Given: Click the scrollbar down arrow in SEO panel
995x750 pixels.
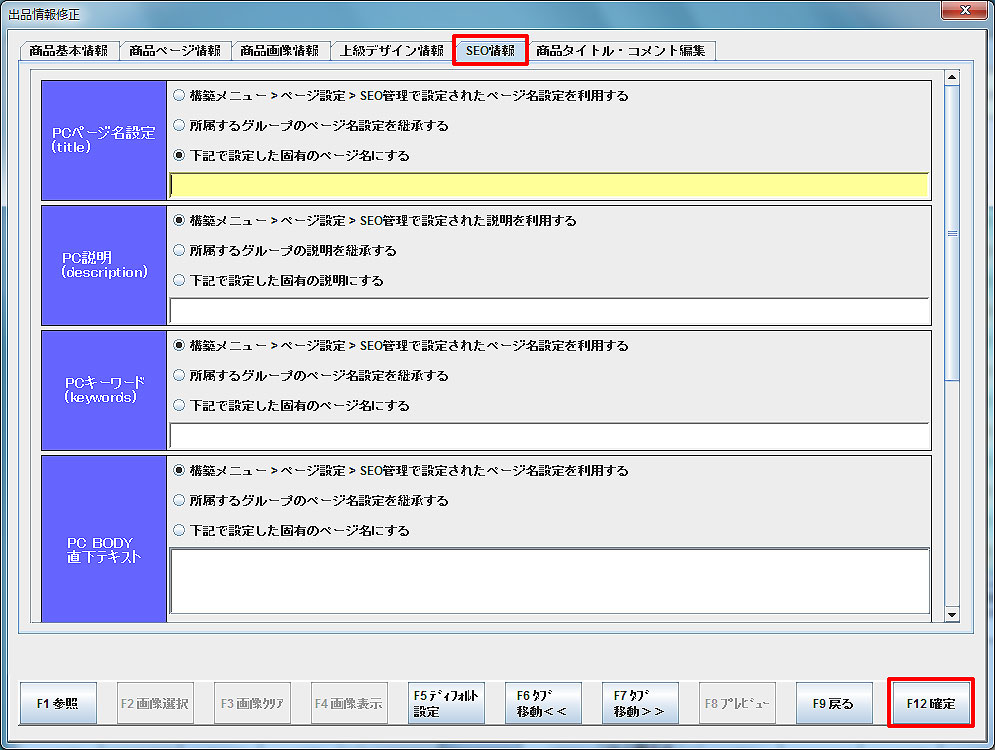Looking at the screenshot, I should [952, 615].
